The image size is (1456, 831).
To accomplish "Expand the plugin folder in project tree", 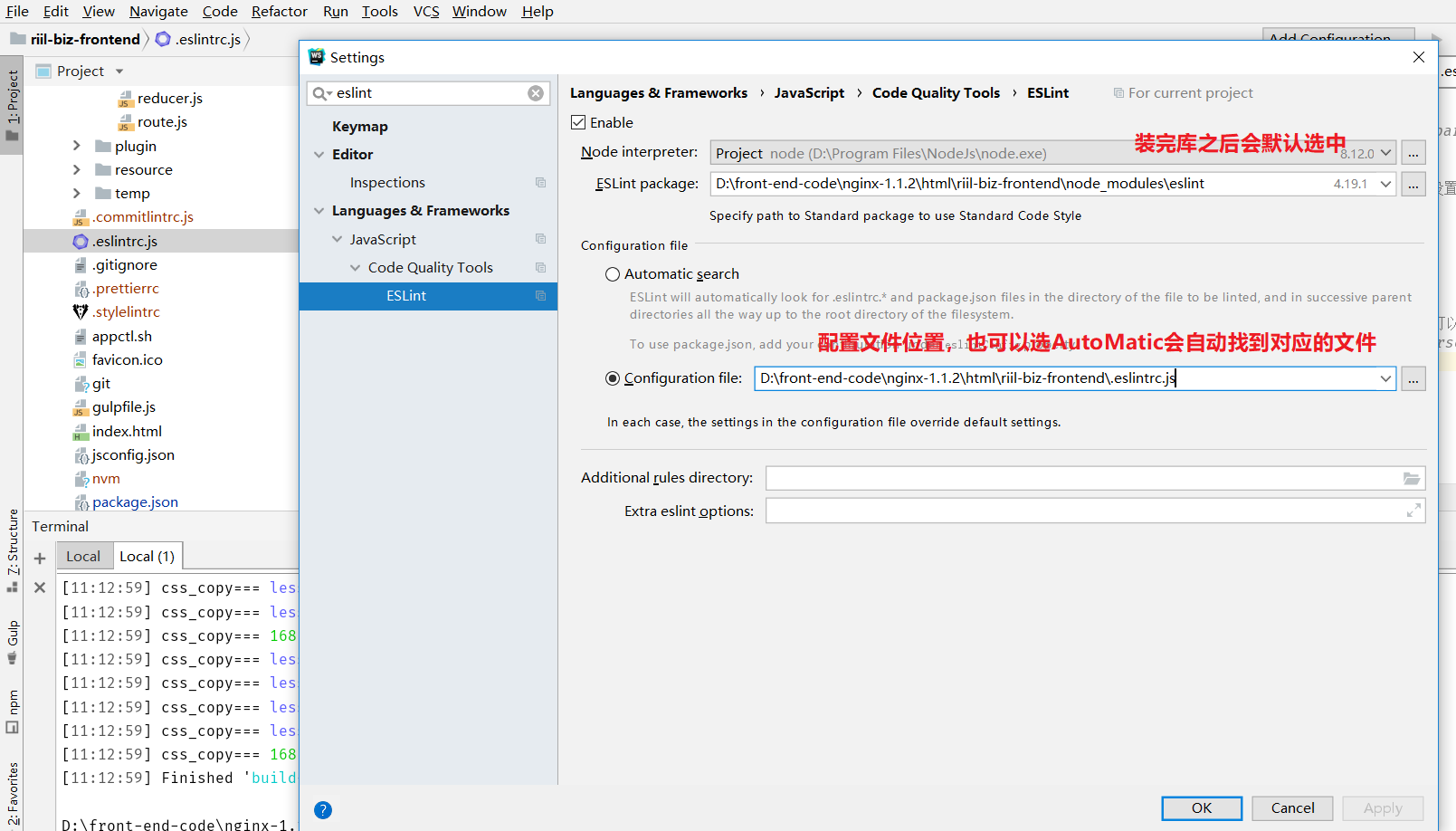I will click(77, 146).
